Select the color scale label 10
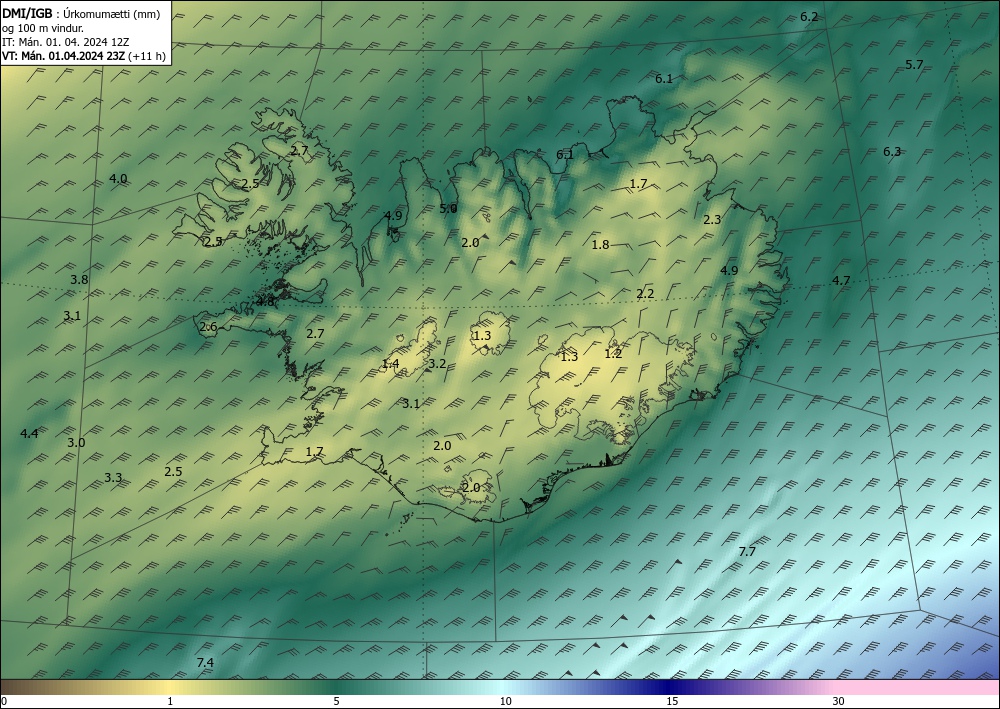This screenshot has height=709, width=1000. pyautogui.click(x=505, y=701)
